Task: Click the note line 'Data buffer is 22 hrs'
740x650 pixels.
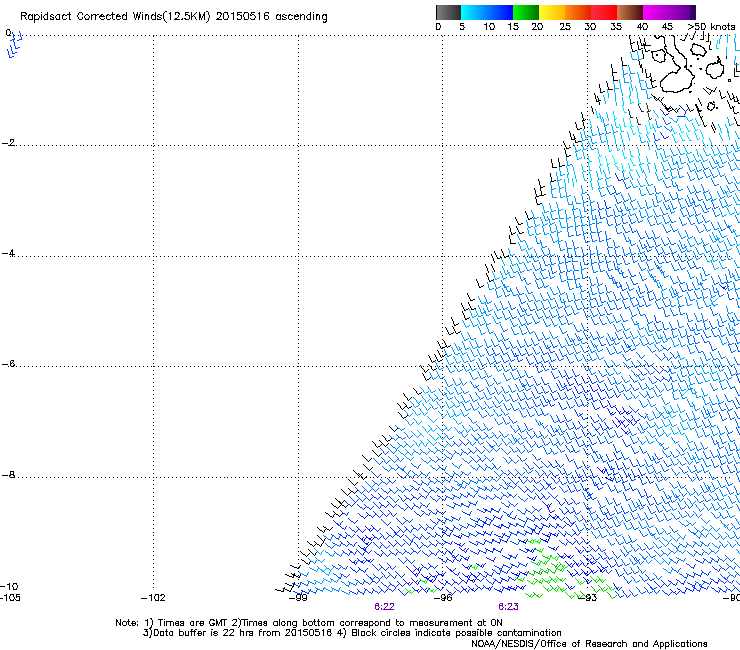Action: click(205, 633)
